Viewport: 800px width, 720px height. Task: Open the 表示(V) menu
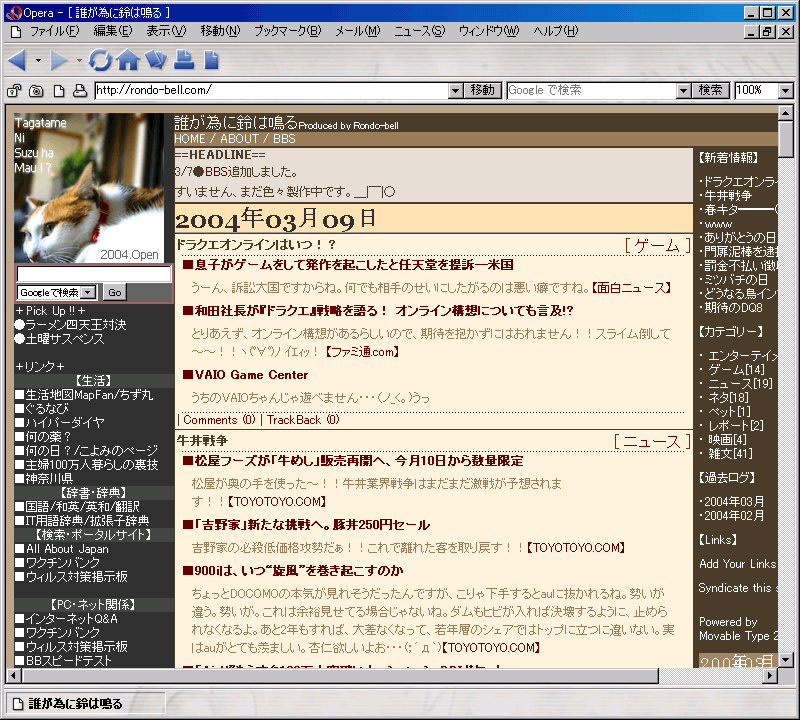[x=166, y=31]
